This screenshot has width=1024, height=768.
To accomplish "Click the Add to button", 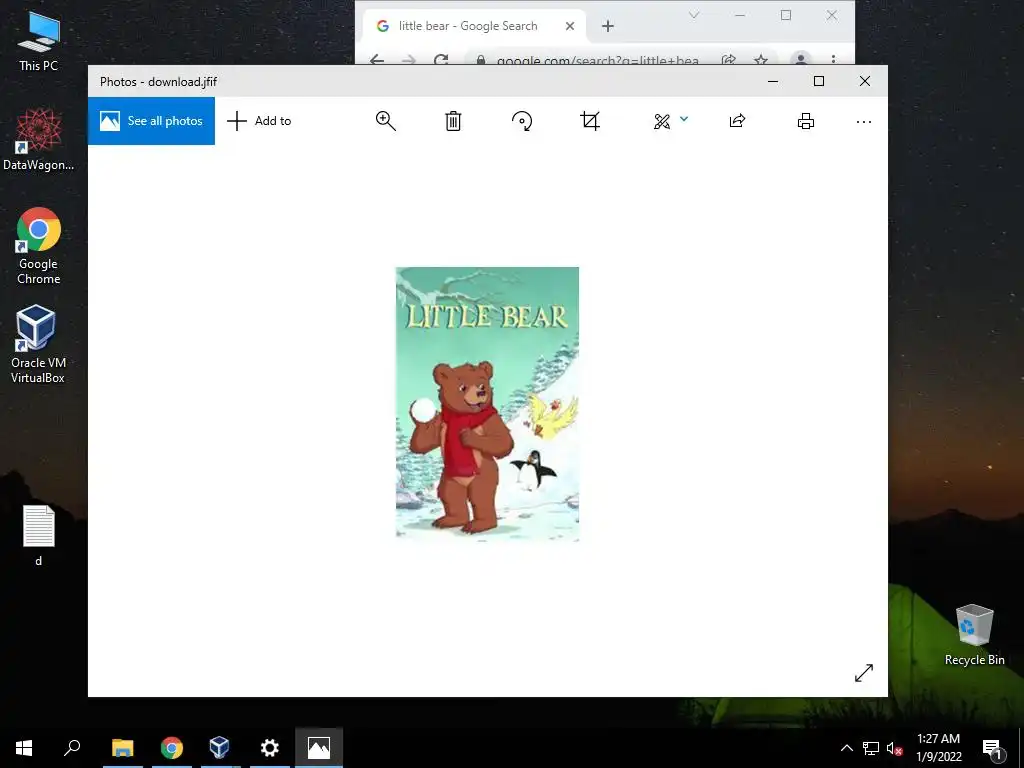I will click(x=259, y=121).
